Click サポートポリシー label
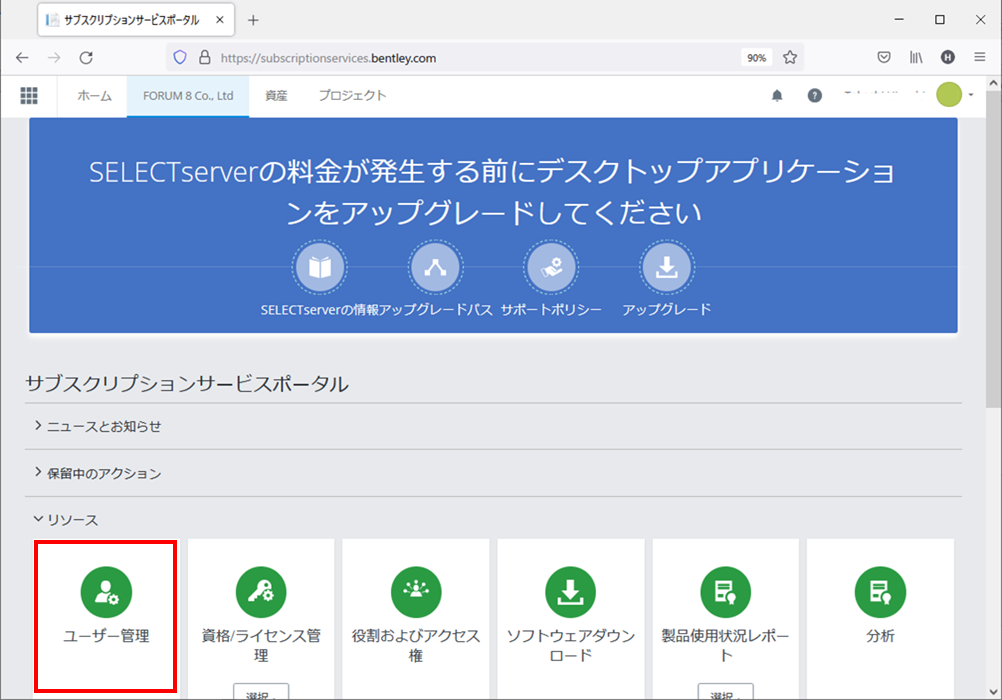Viewport: 1002px width, 700px height. click(551, 310)
